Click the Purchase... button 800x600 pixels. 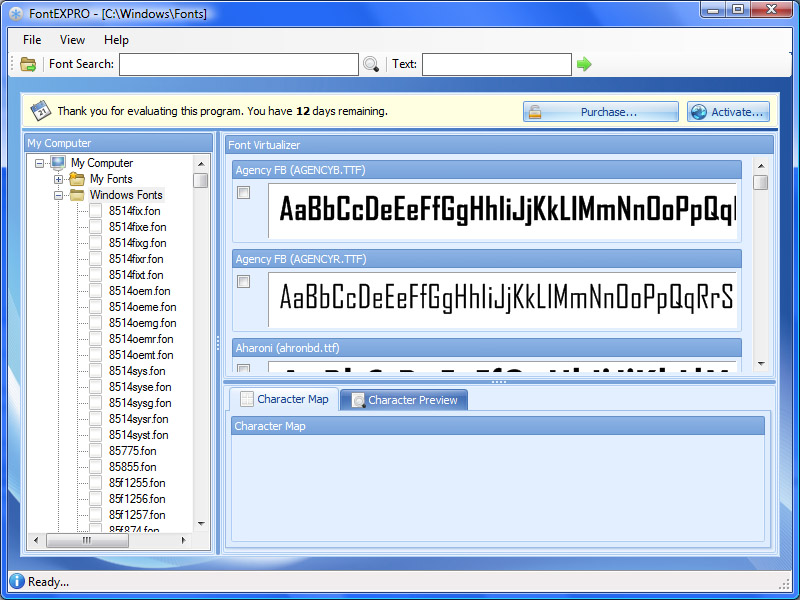(x=601, y=112)
